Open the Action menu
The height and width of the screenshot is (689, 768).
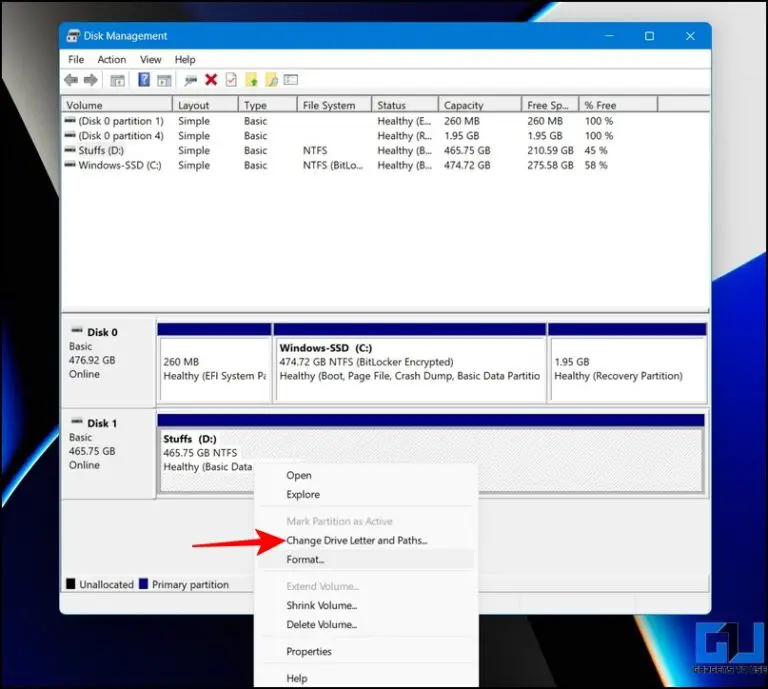pyautogui.click(x=112, y=60)
